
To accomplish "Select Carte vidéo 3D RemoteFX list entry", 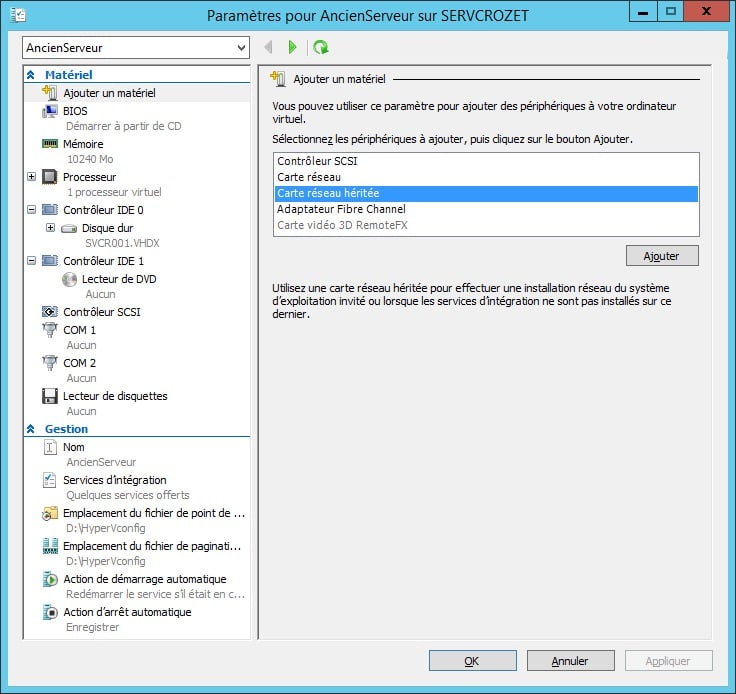I will [x=486, y=225].
